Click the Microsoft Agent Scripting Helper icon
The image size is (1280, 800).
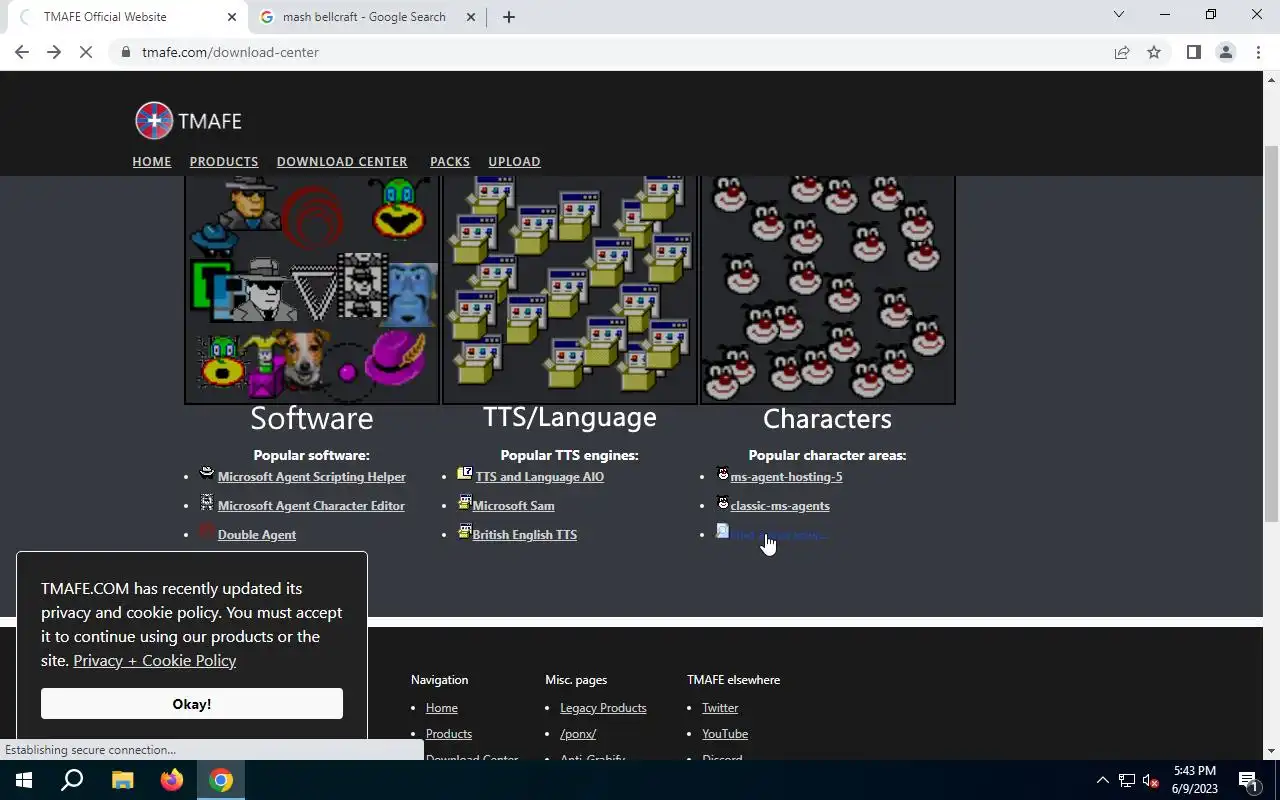pyautogui.click(x=207, y=473)
